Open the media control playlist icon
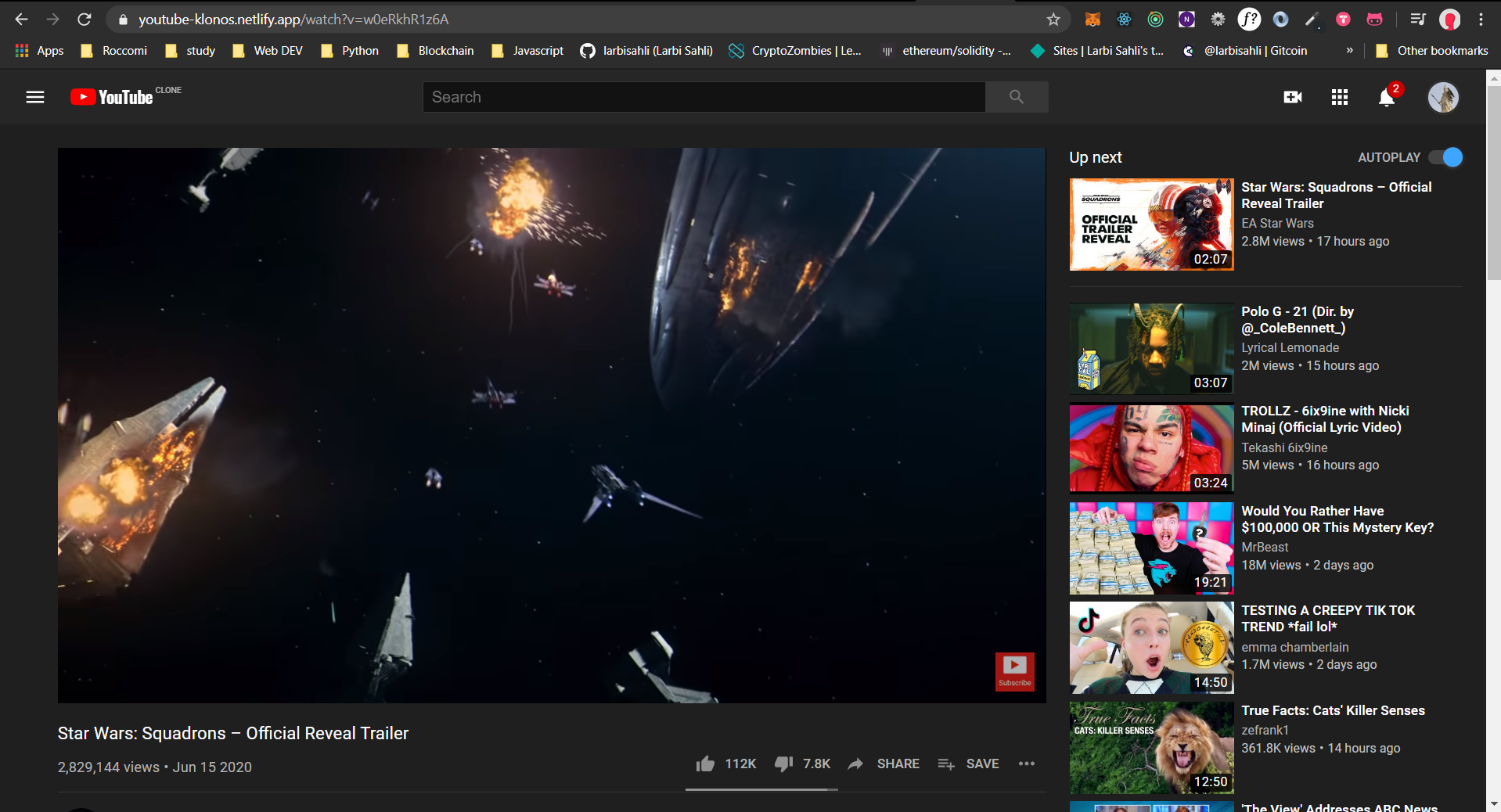The image size is (1501, 812). (1418, 20)
